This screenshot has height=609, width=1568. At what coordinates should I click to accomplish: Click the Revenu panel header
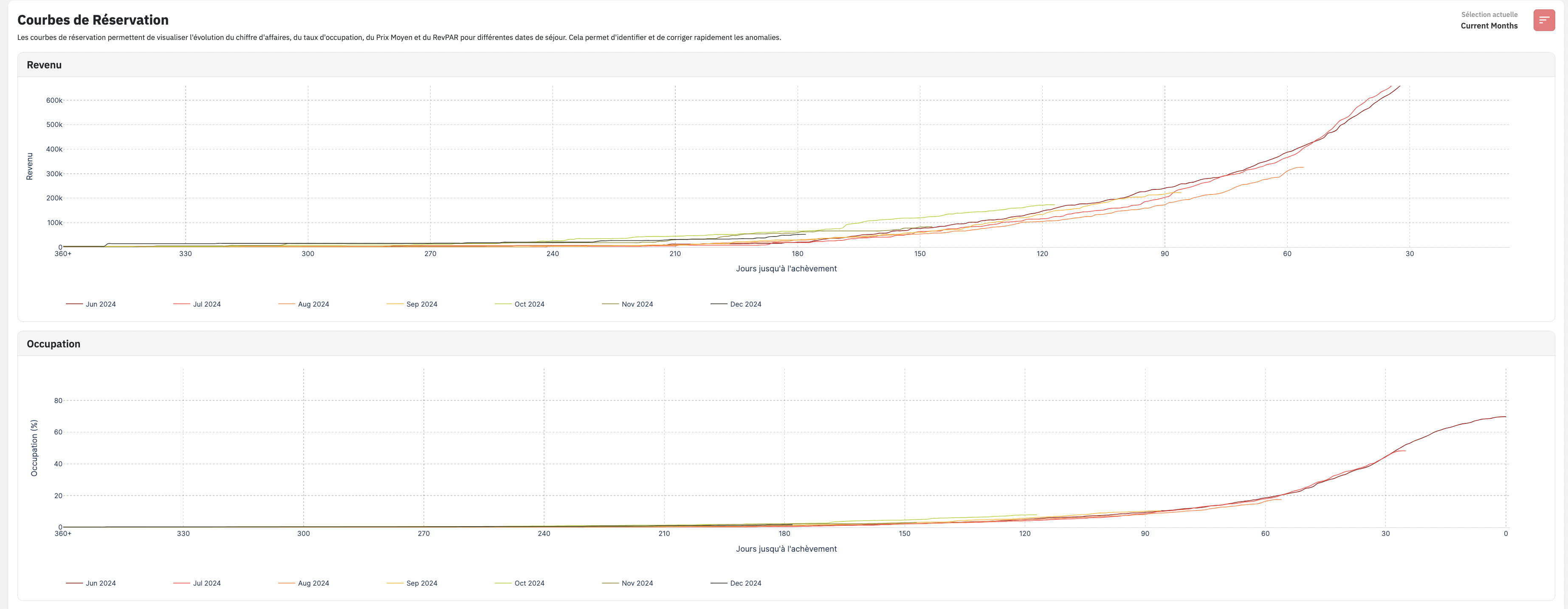pos(45,65)
